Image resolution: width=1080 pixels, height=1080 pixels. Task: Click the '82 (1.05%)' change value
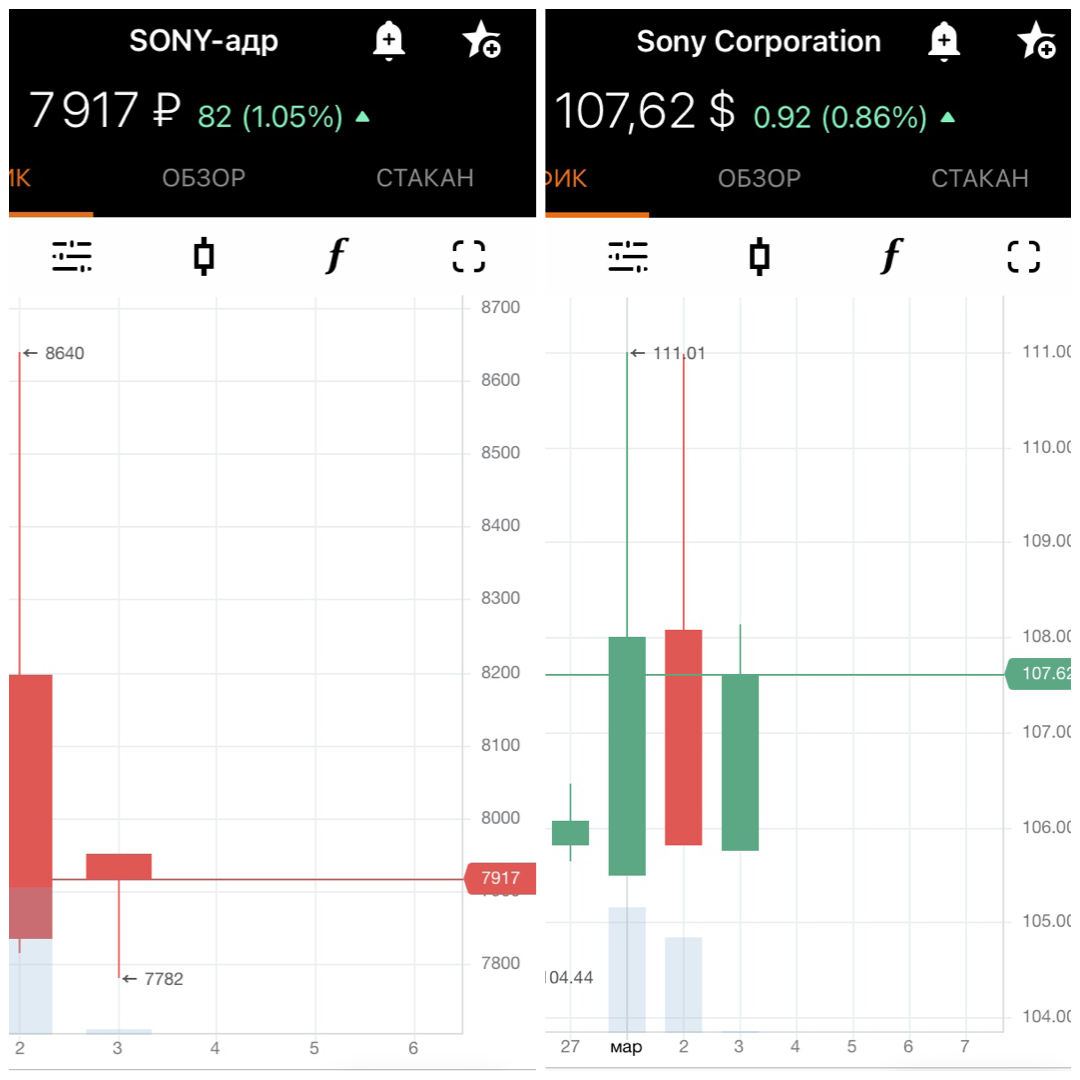click(x=270, y=116)
